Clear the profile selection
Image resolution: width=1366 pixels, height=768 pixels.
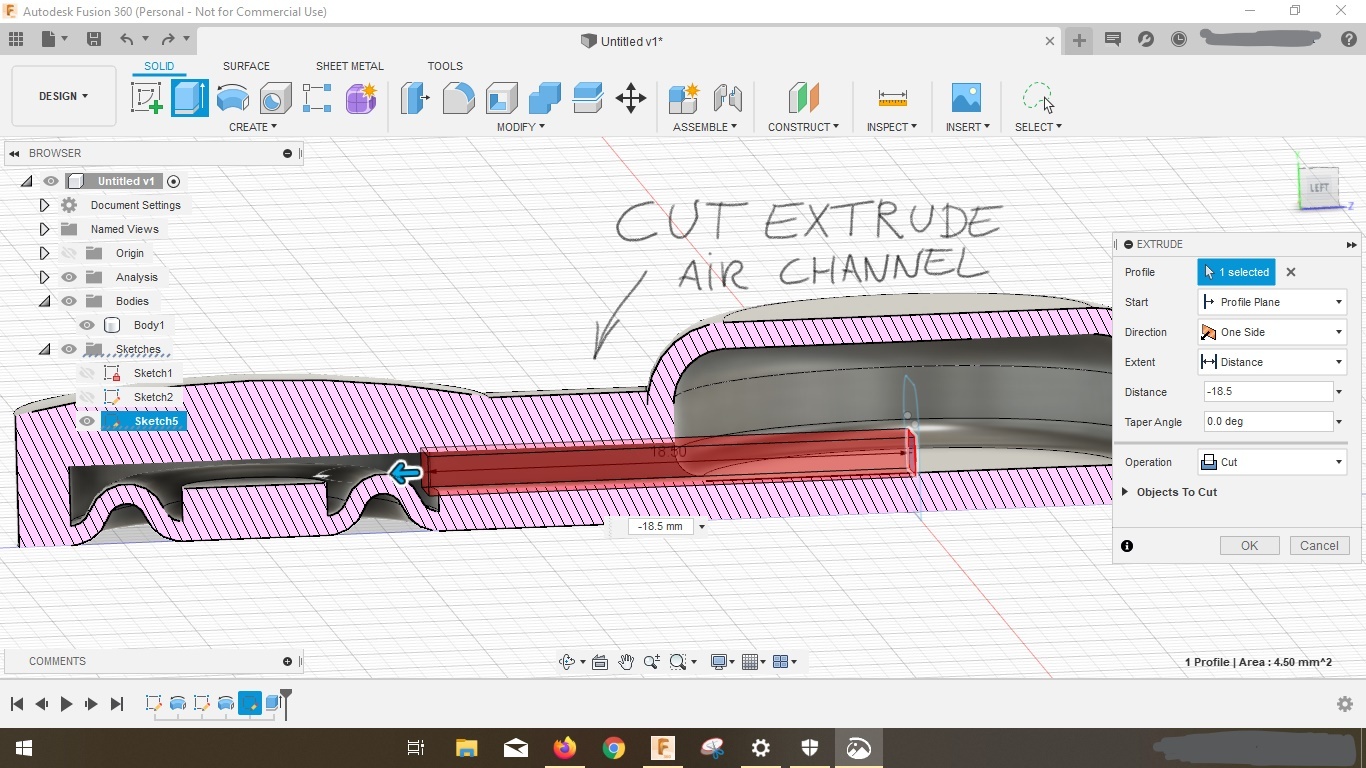[1291, 272]
